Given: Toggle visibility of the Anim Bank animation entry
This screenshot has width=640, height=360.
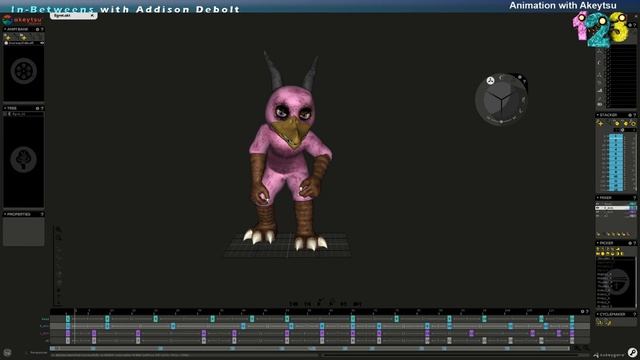Looking at the screenshot, I should [42, 43].
